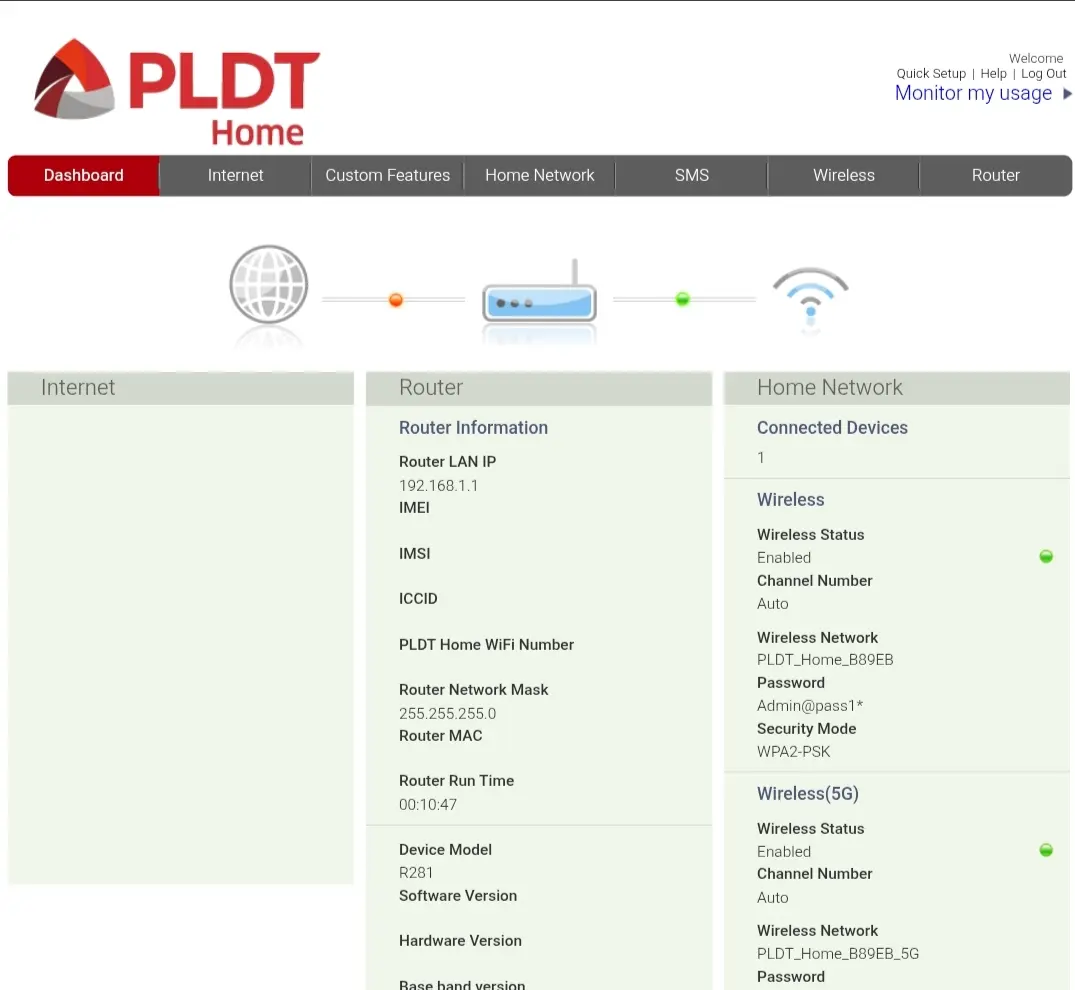The image size is (1075, 990).
Task: Switch to the Internet tab
Action: [x=235, y=176]
